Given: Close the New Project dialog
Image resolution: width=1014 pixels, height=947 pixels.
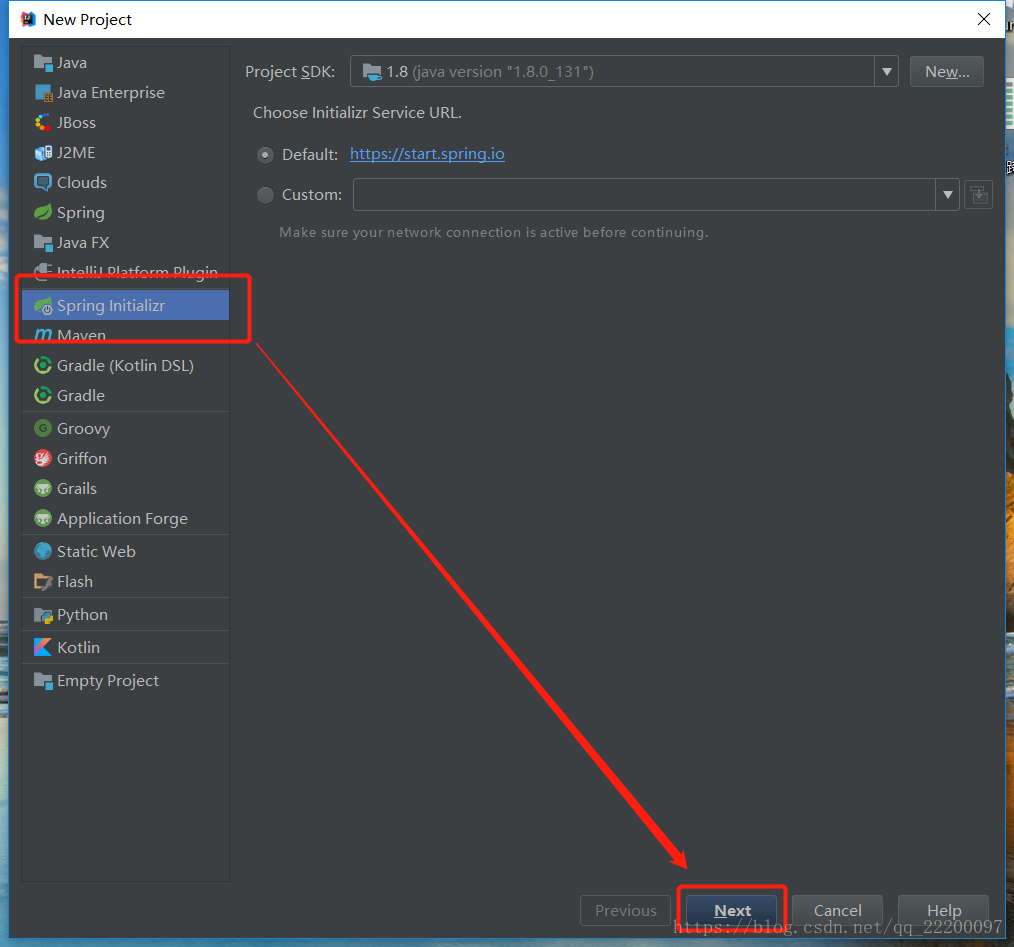Looking at the screenshot, I should click(984, 19).
